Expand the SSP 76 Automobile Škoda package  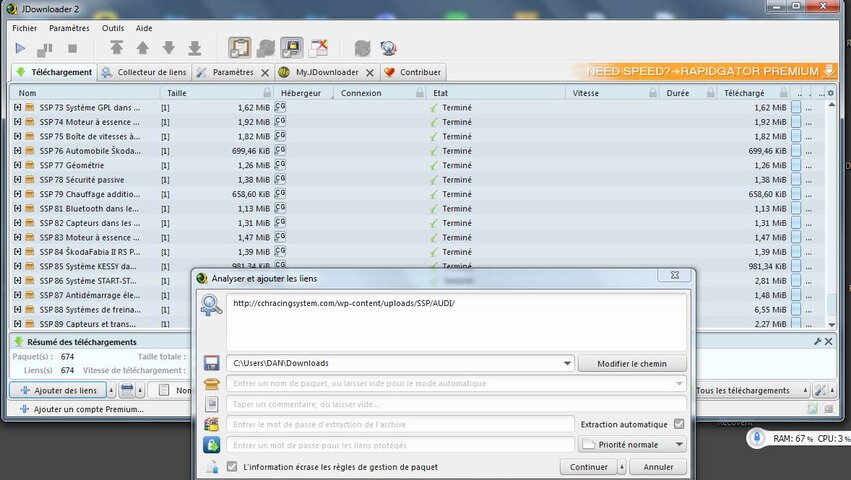pyautogui.click(x=17, y=150)
